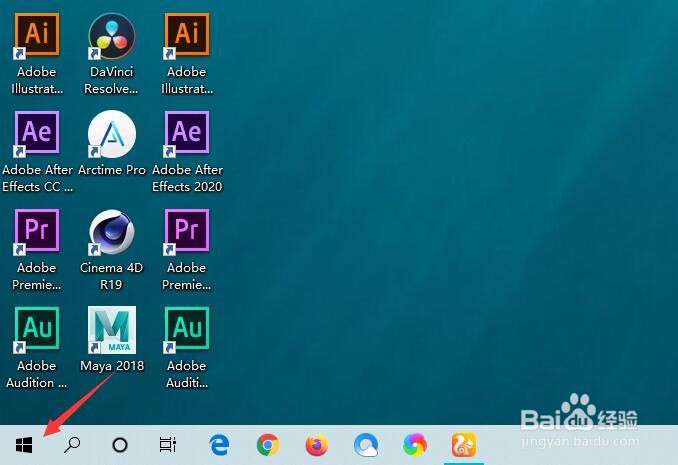
Task: Switch to the orange UC Browser icon
Action: [x=464, y=445]
